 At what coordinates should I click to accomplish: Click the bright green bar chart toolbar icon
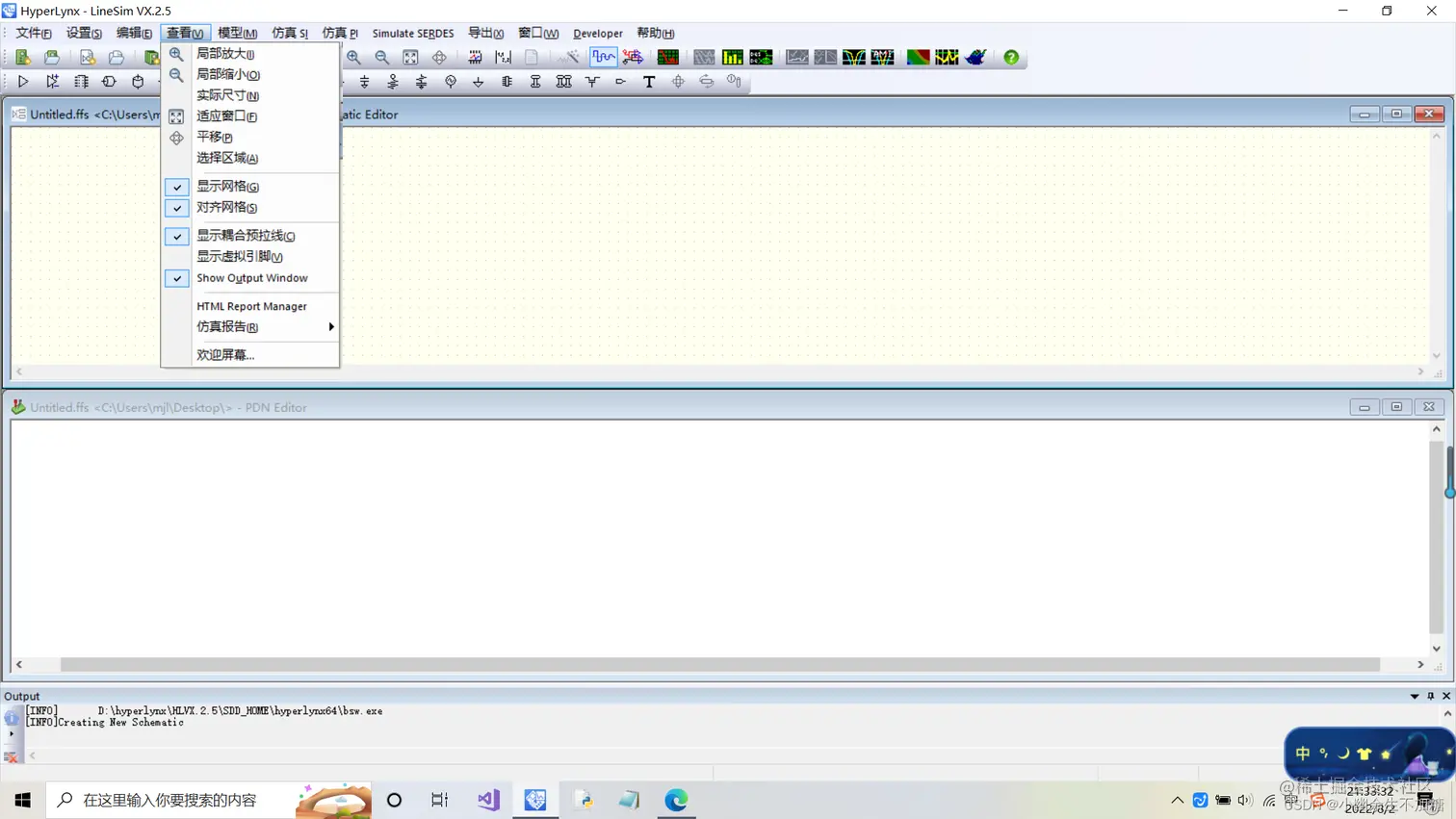[x=733, y=58]
